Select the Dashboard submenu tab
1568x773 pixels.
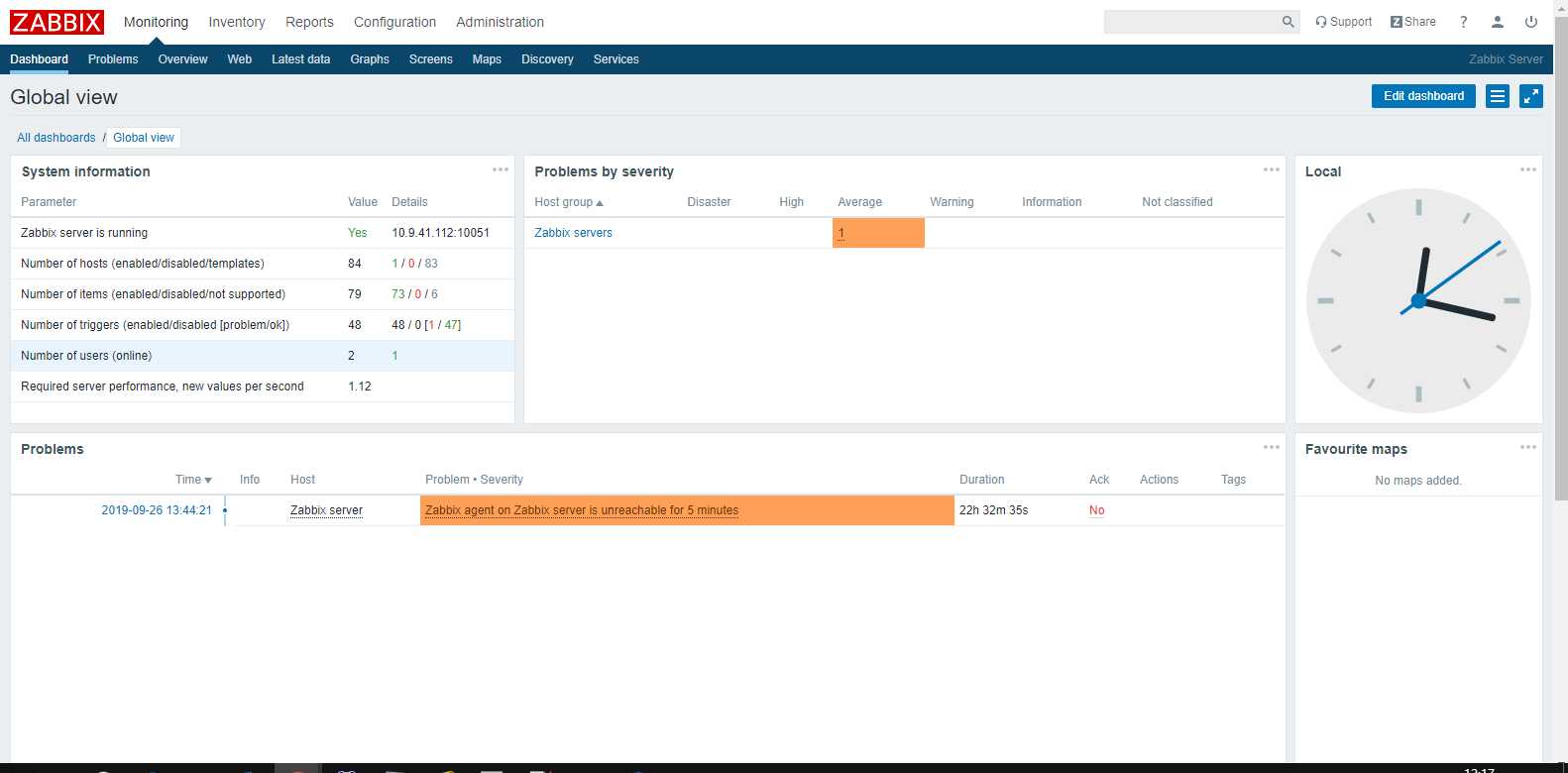point(39,59)
